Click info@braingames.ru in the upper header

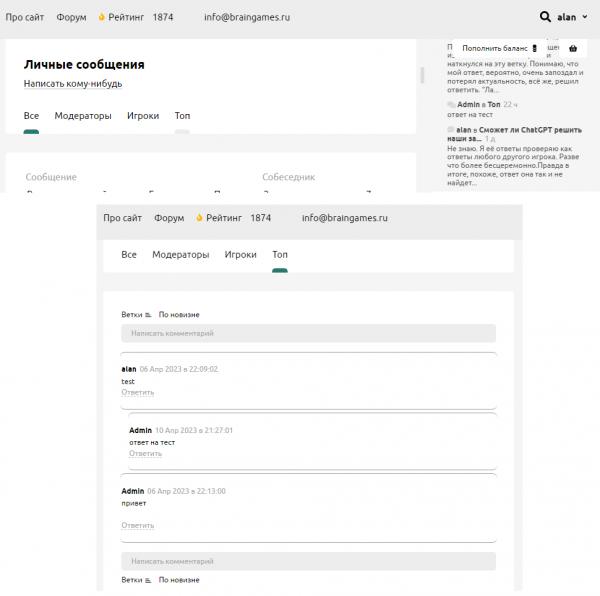[247, 17]
